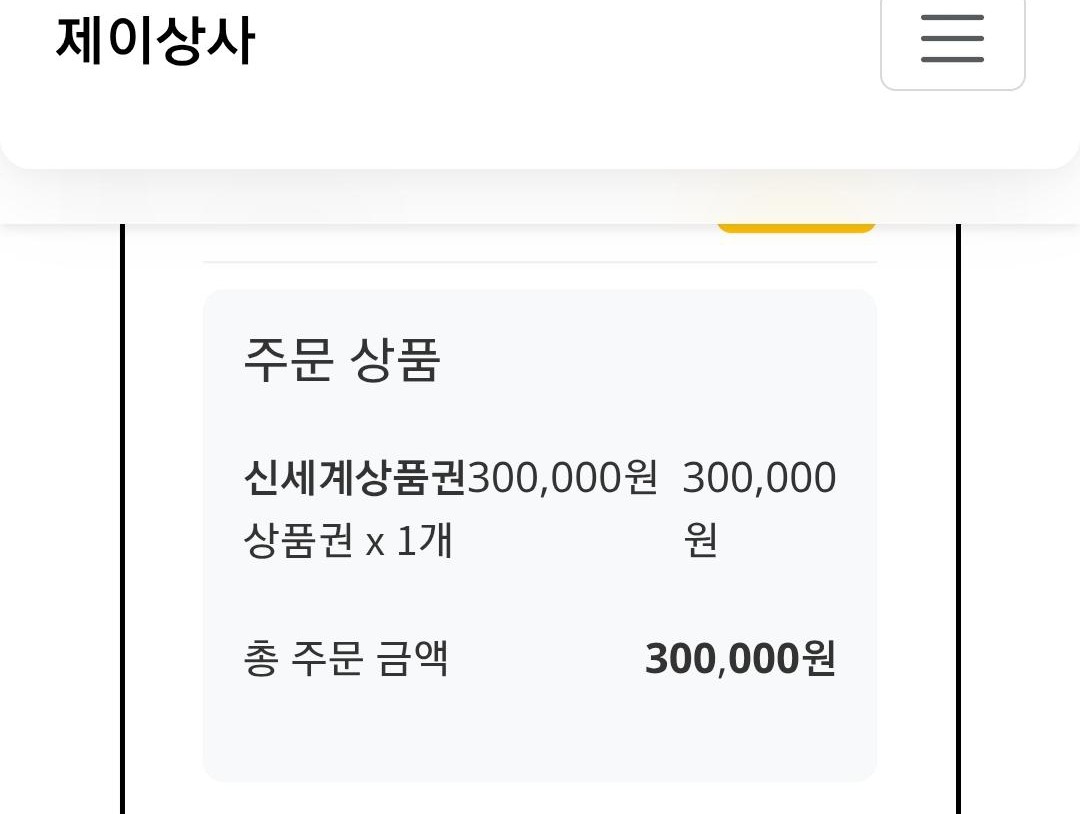Screen dimensions: 1080x814
Task: Tap the bold 신세계상품권 product name
Action: click(355, 478)
